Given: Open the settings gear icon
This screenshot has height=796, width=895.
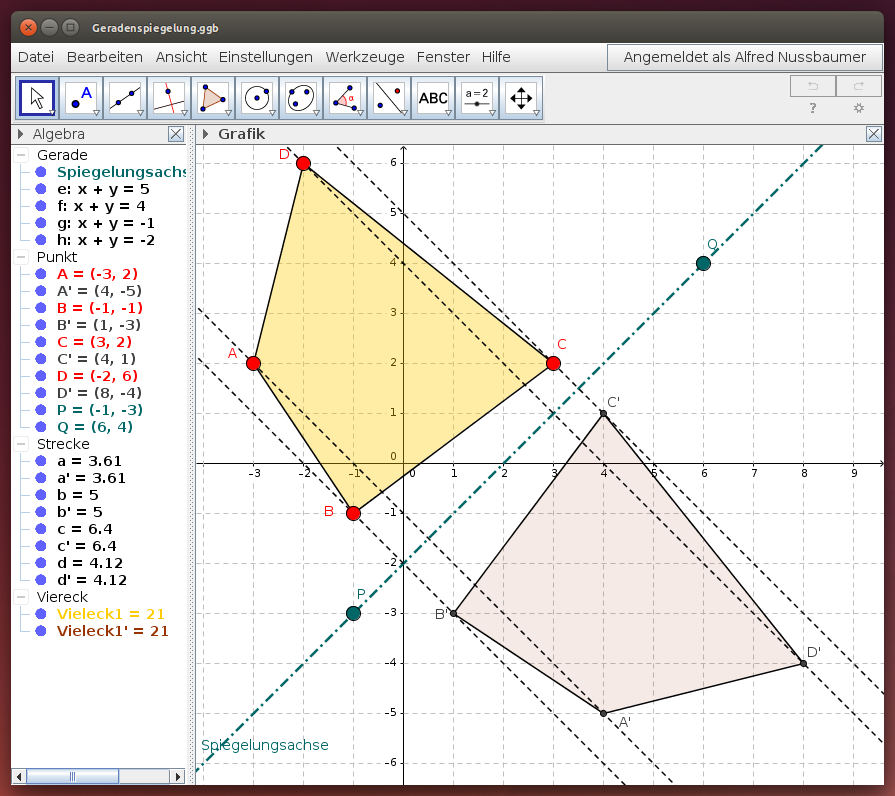Looking at the screenshot, I should pyautogui.click(x=858, y=108).
